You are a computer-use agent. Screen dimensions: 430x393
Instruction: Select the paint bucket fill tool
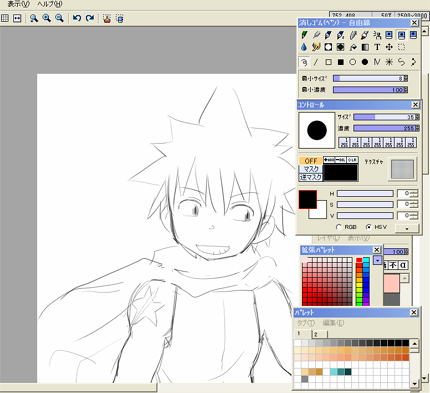353,47
